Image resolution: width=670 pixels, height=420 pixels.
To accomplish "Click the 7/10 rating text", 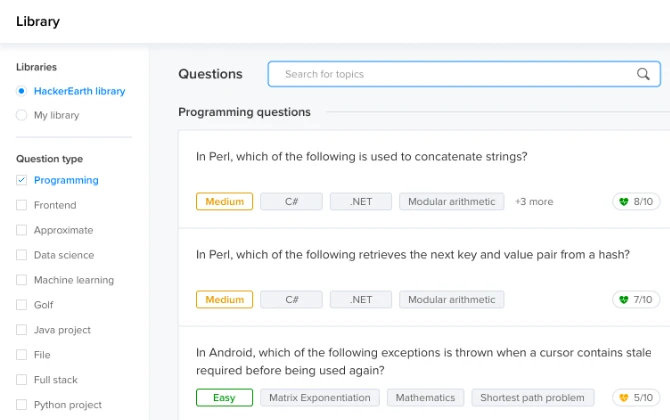I will pos(643,300).
